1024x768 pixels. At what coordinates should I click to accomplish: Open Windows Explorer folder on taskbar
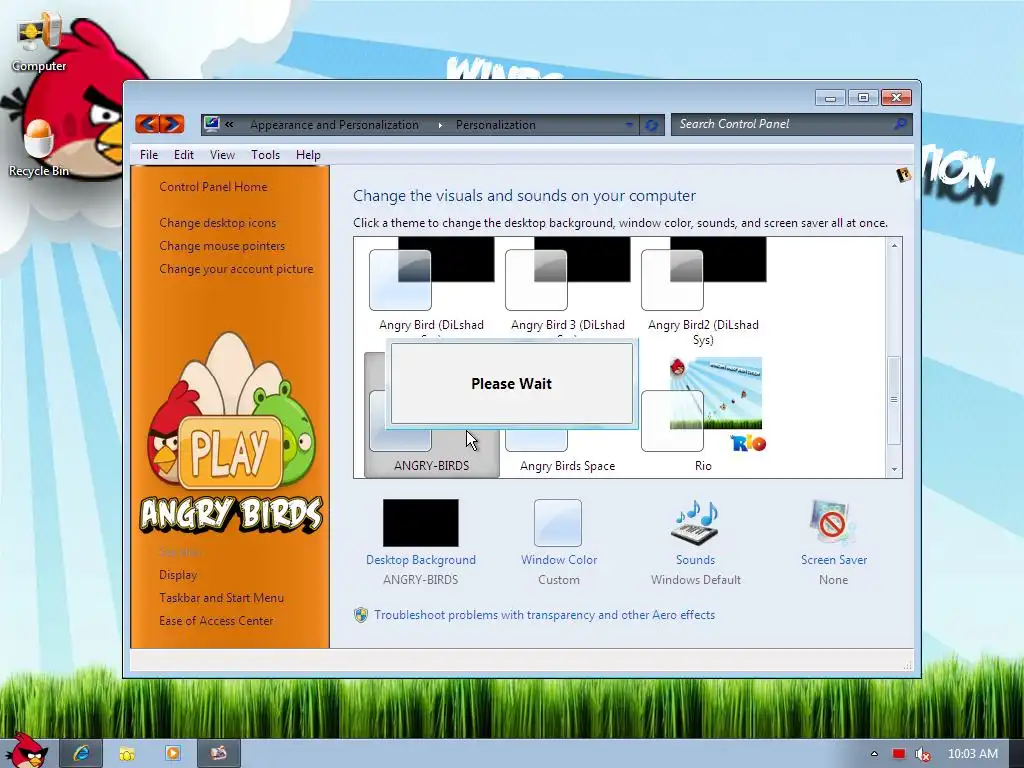127,753
